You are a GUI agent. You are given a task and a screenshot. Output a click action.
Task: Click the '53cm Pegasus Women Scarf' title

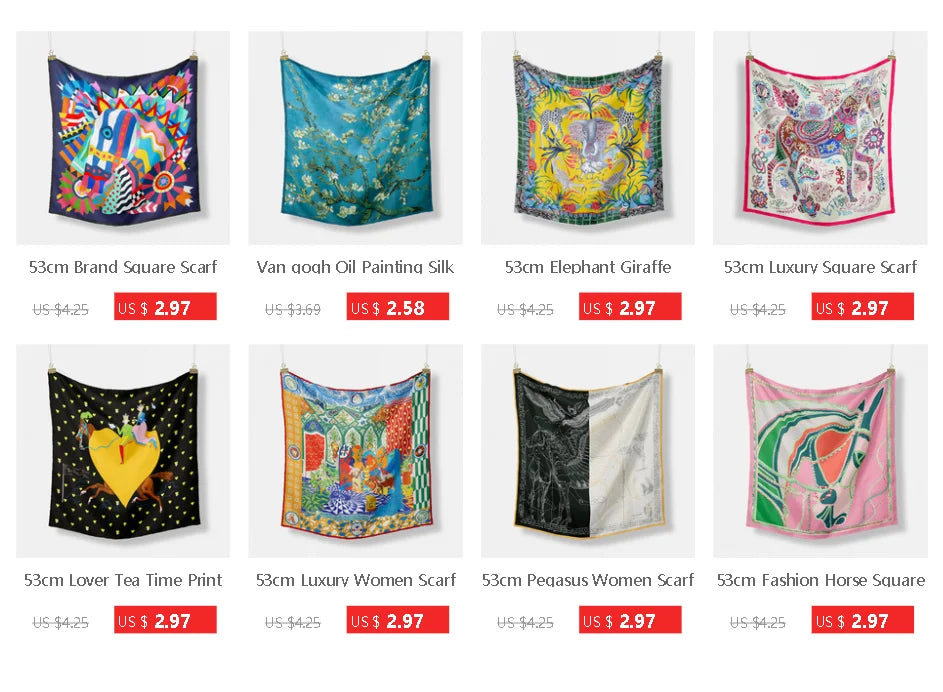pos(588,580)
